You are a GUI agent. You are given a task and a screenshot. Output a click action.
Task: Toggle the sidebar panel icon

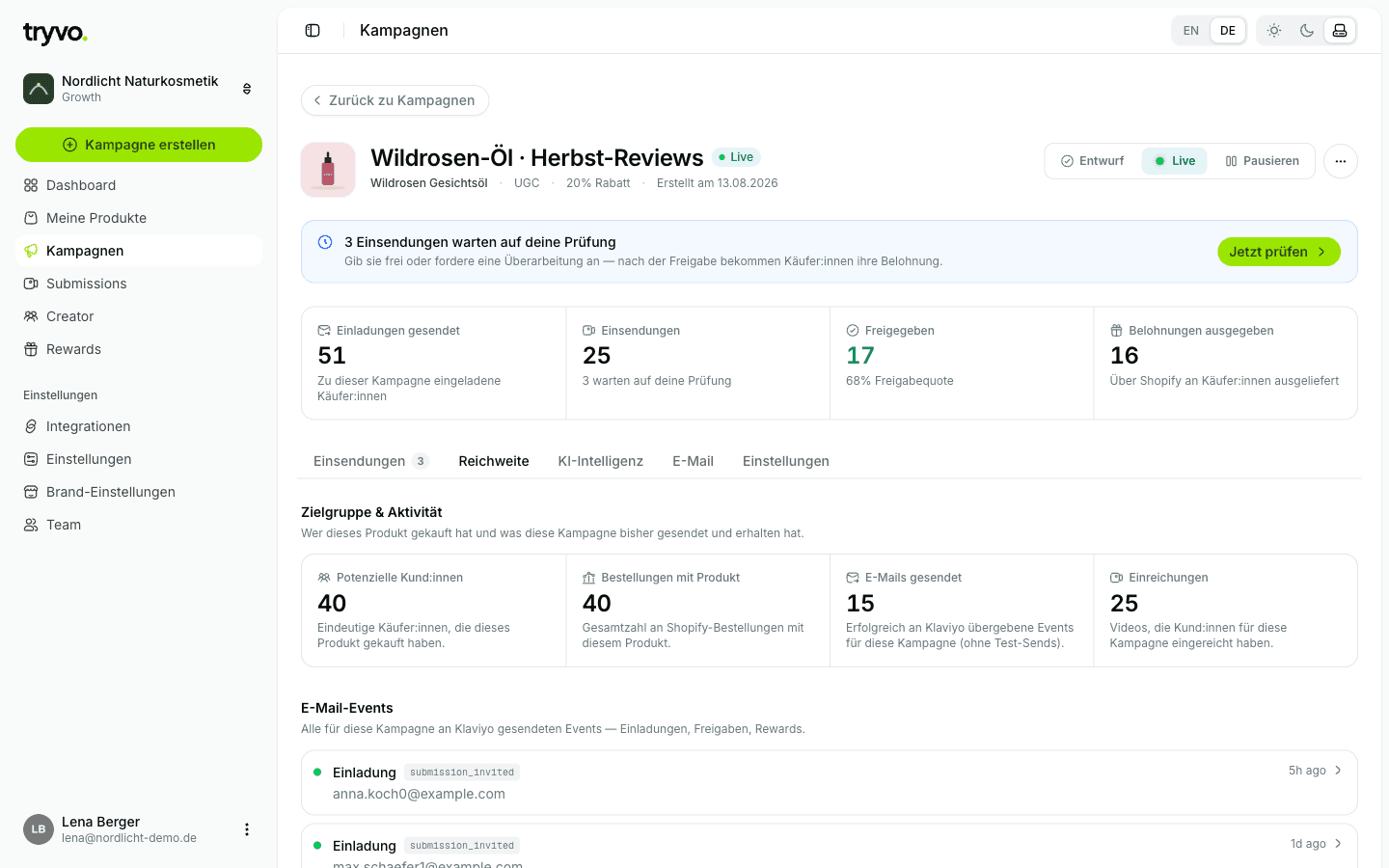[x=313, y=31]
